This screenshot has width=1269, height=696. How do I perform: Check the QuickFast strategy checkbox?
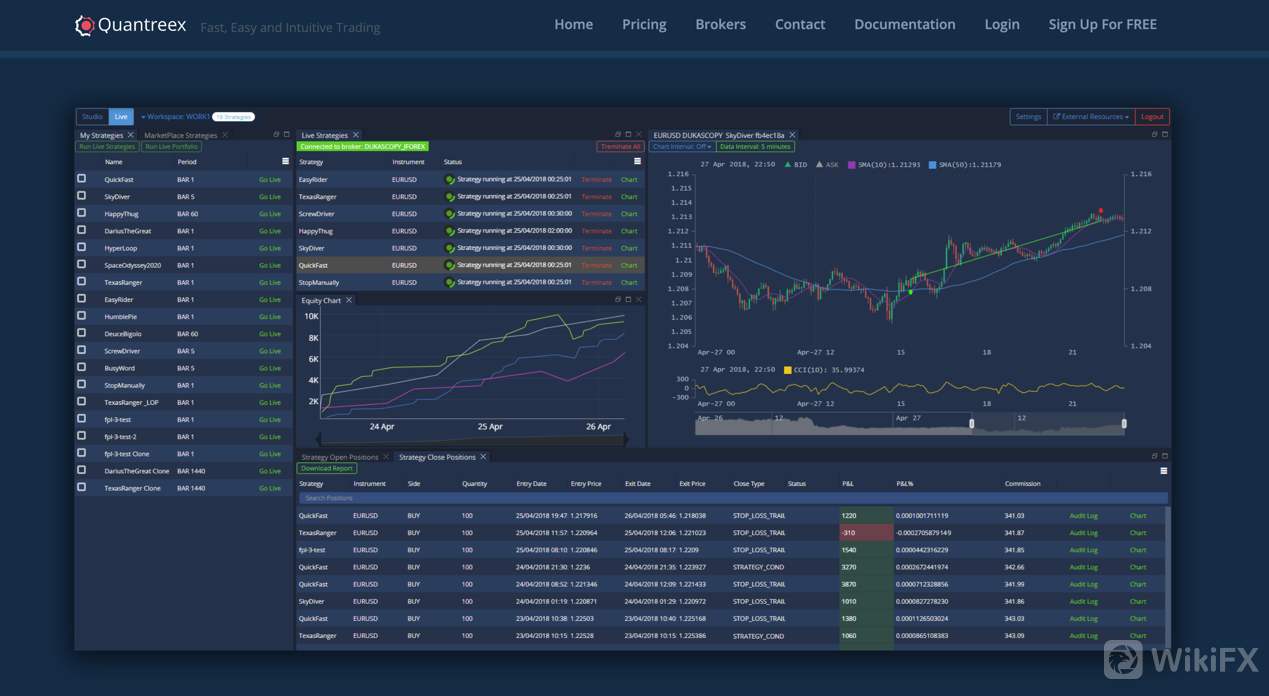pos(82,179)
